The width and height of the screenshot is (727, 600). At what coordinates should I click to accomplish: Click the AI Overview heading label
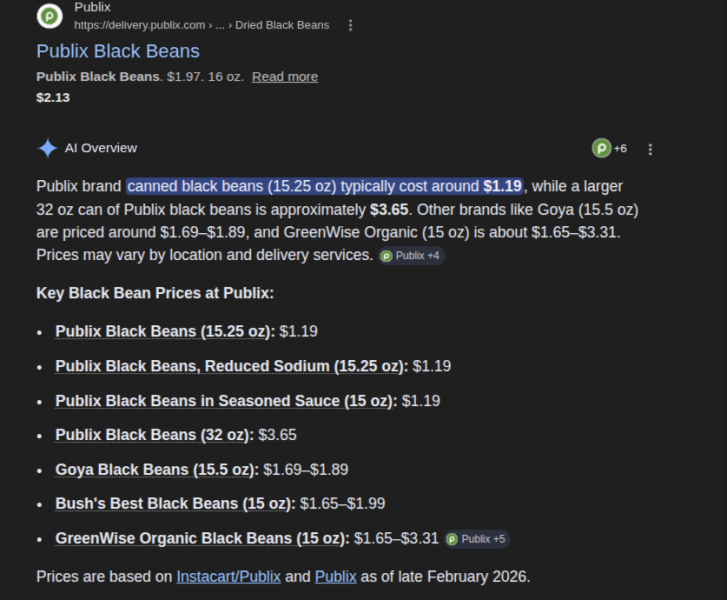click(101, 148)
